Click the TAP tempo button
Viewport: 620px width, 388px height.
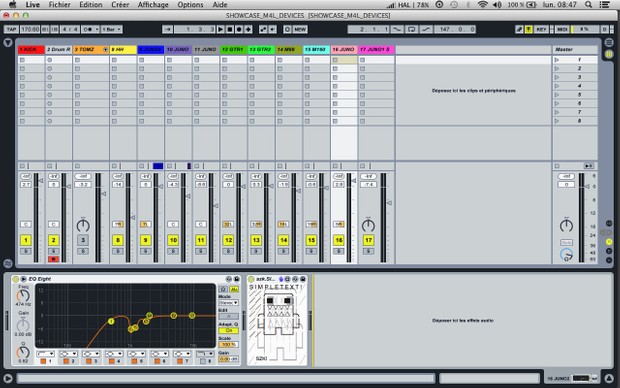(11, 29)
